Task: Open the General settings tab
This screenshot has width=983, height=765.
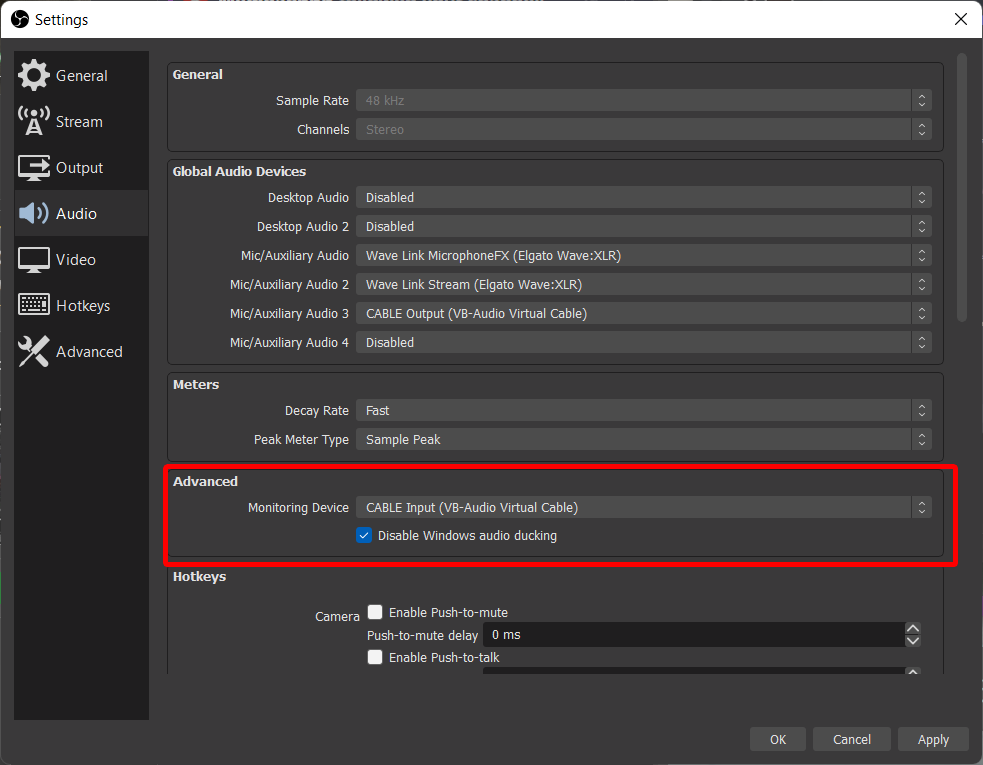Action: pyautogui.click(x=81, y=75)
